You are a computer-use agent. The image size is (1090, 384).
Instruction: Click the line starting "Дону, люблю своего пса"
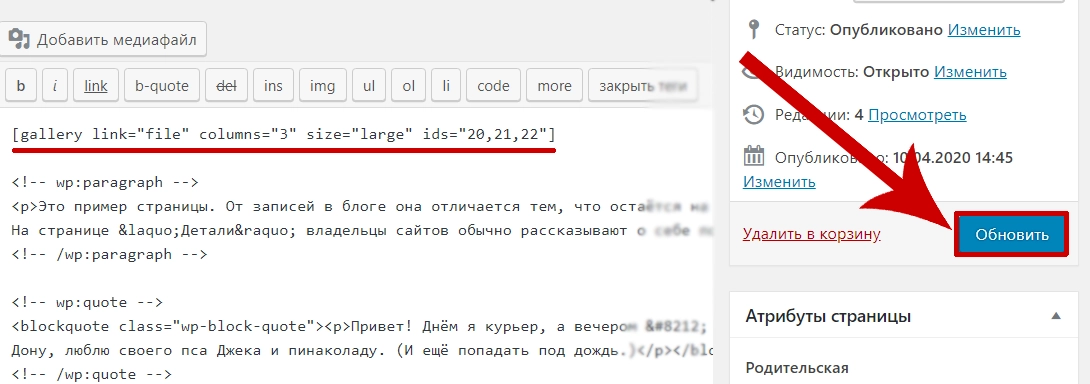coord(361,350)
